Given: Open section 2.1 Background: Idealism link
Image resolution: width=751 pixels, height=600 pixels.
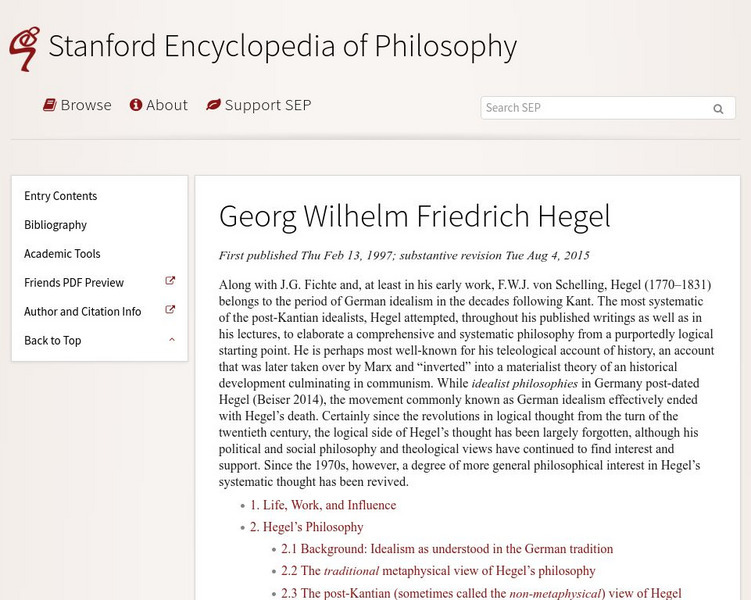Looking at the screenshot, I should 447,549.
